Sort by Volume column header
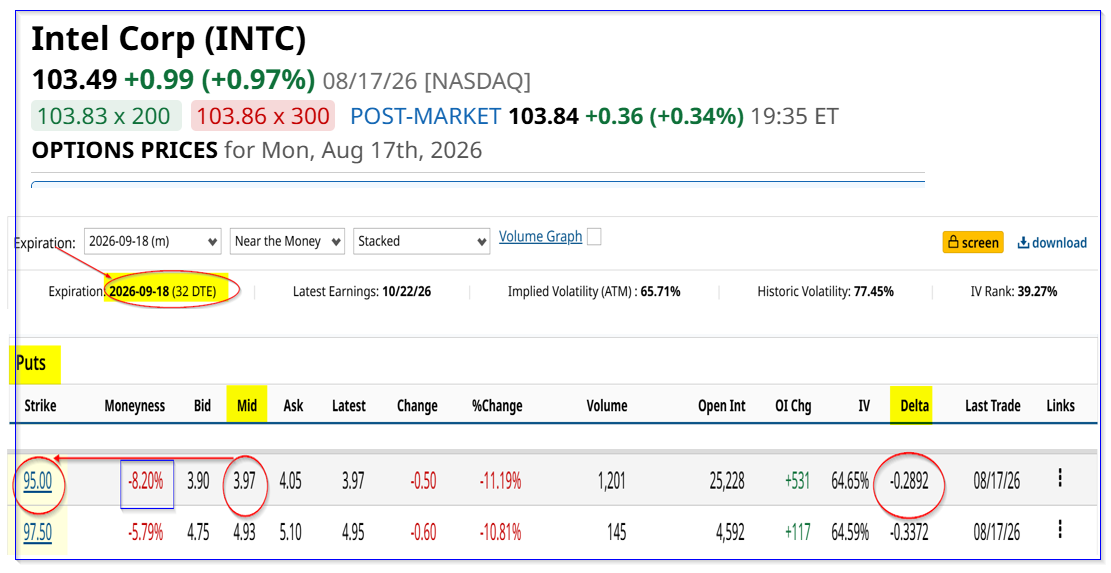1111x573 pixels. [607, 406]
